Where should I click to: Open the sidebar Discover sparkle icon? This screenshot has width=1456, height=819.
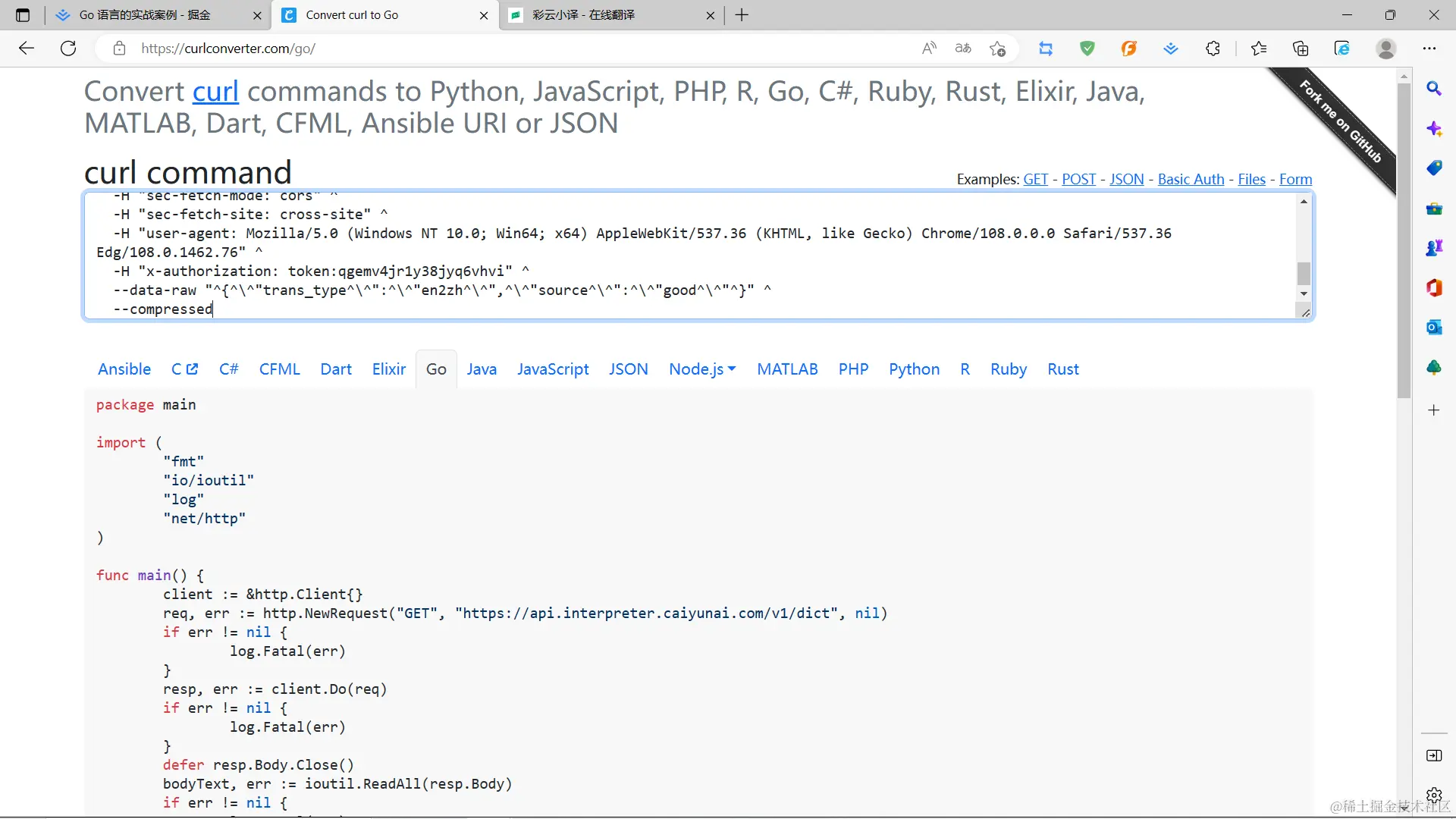(1434, 129)
